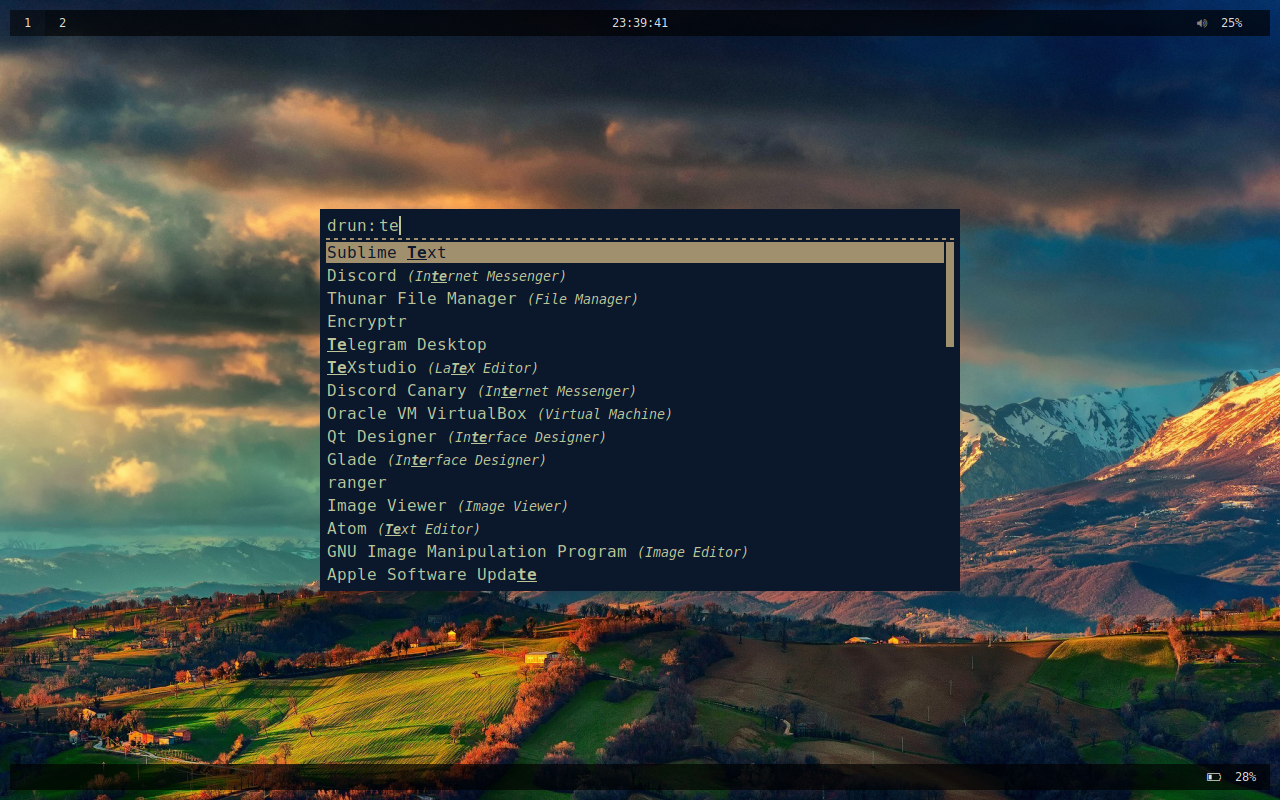Choose the Encryptr entry
Image resolution: width=1280 pixels, height=800 pixels.
click(635, 322)
